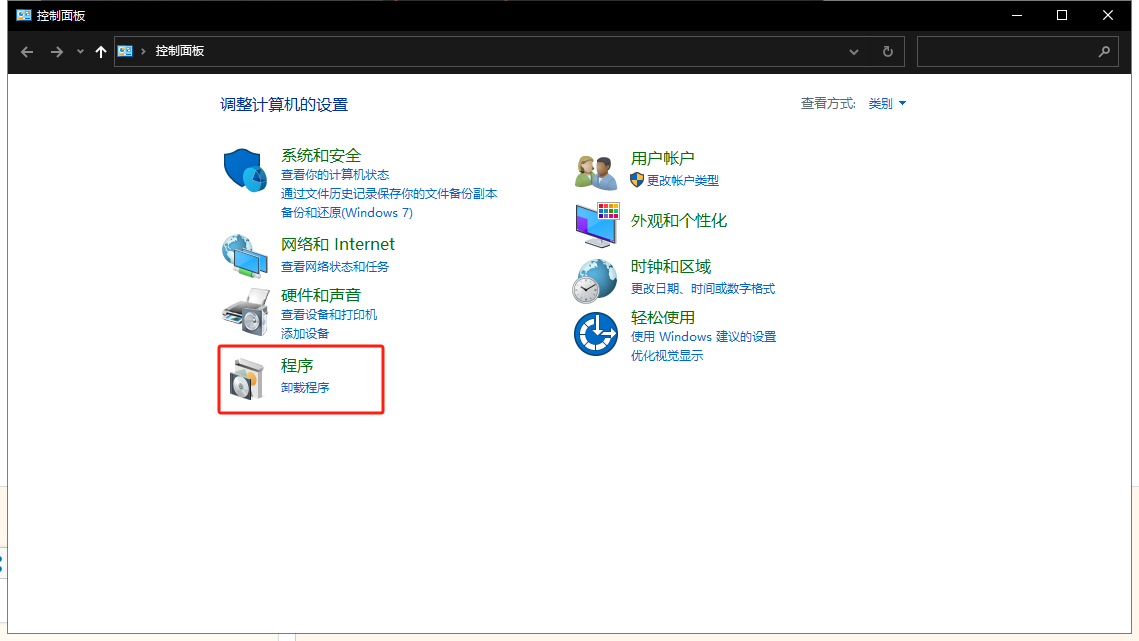Open 查看网络状态和任务 link

[335, 266]
